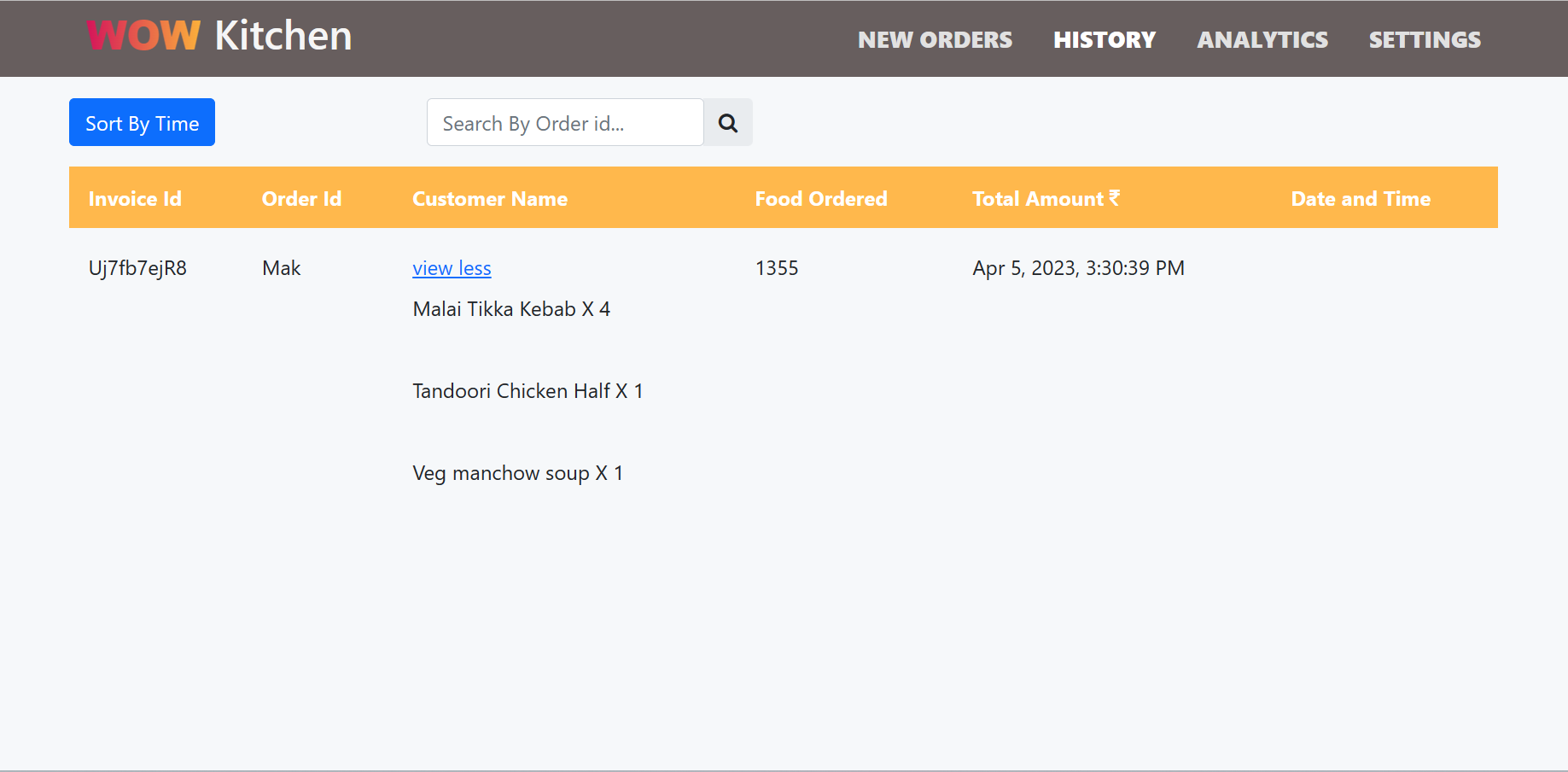
Task: Click the customer name Mak
Action: tap(281, 267)
